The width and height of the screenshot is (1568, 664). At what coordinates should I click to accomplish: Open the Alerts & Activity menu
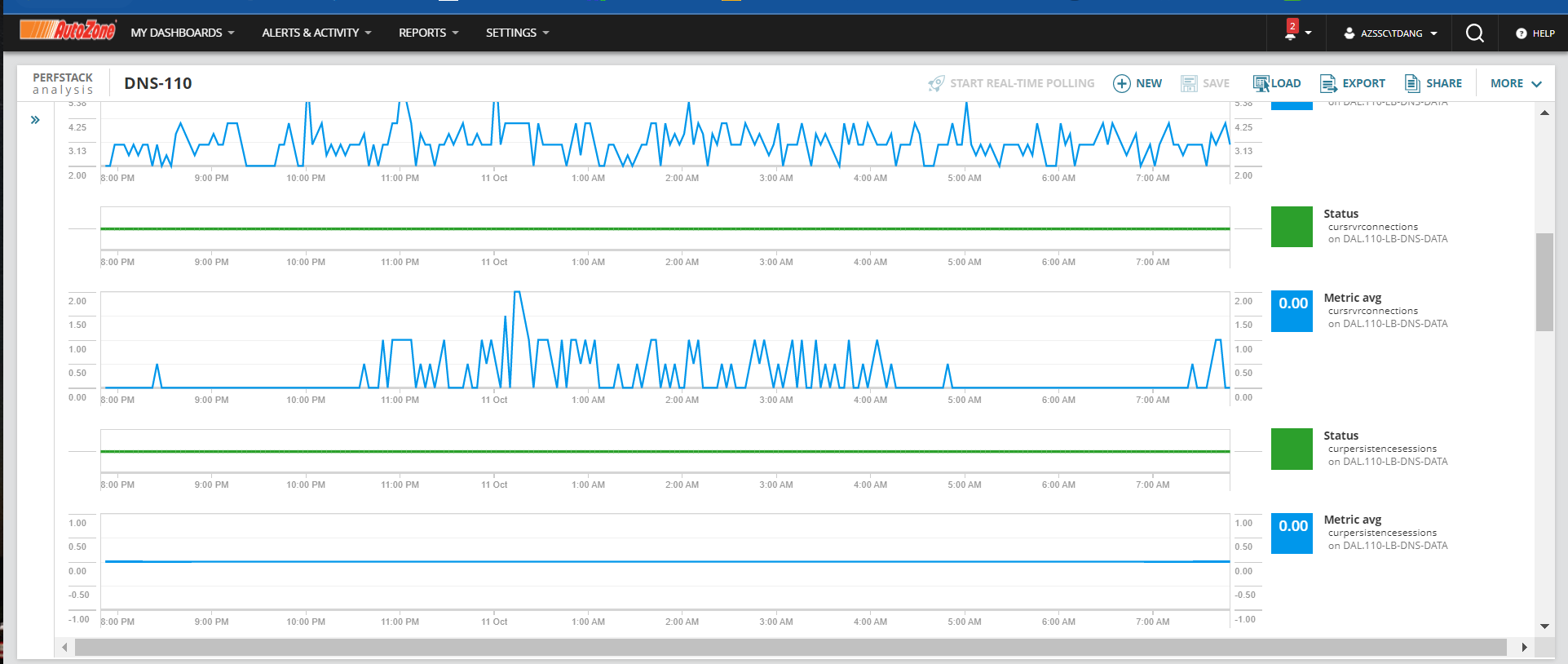click(316, 33)
